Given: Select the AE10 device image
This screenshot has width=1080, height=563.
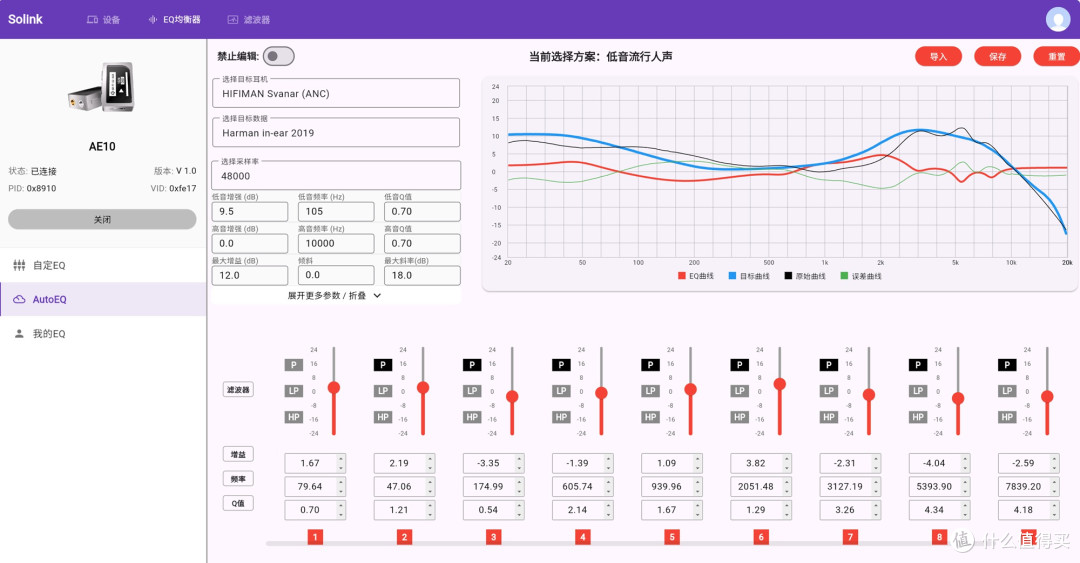Looking at the screenshot, I should pos(103,88).
